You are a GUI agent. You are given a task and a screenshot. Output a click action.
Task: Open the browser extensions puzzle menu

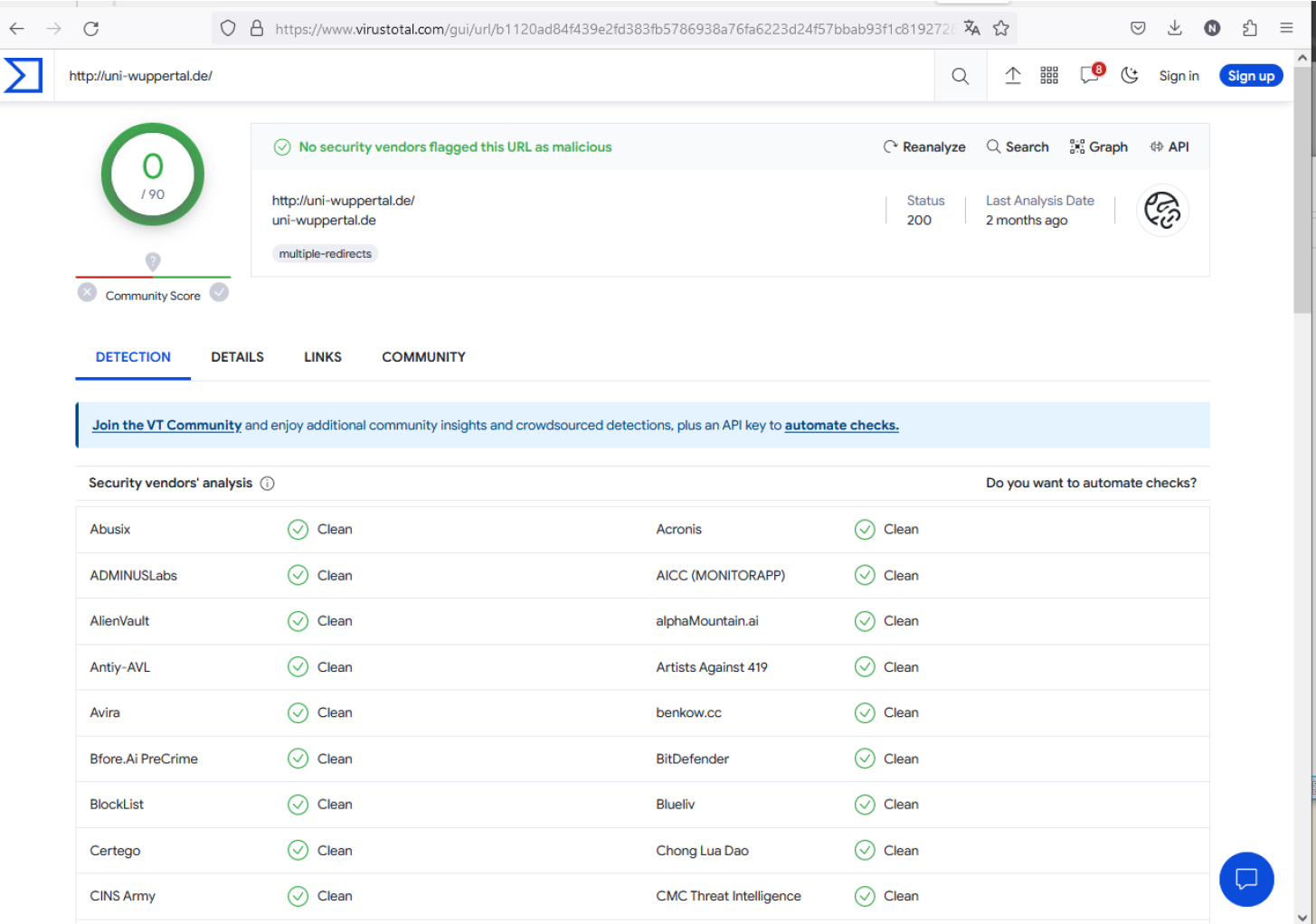point(1249,29)
